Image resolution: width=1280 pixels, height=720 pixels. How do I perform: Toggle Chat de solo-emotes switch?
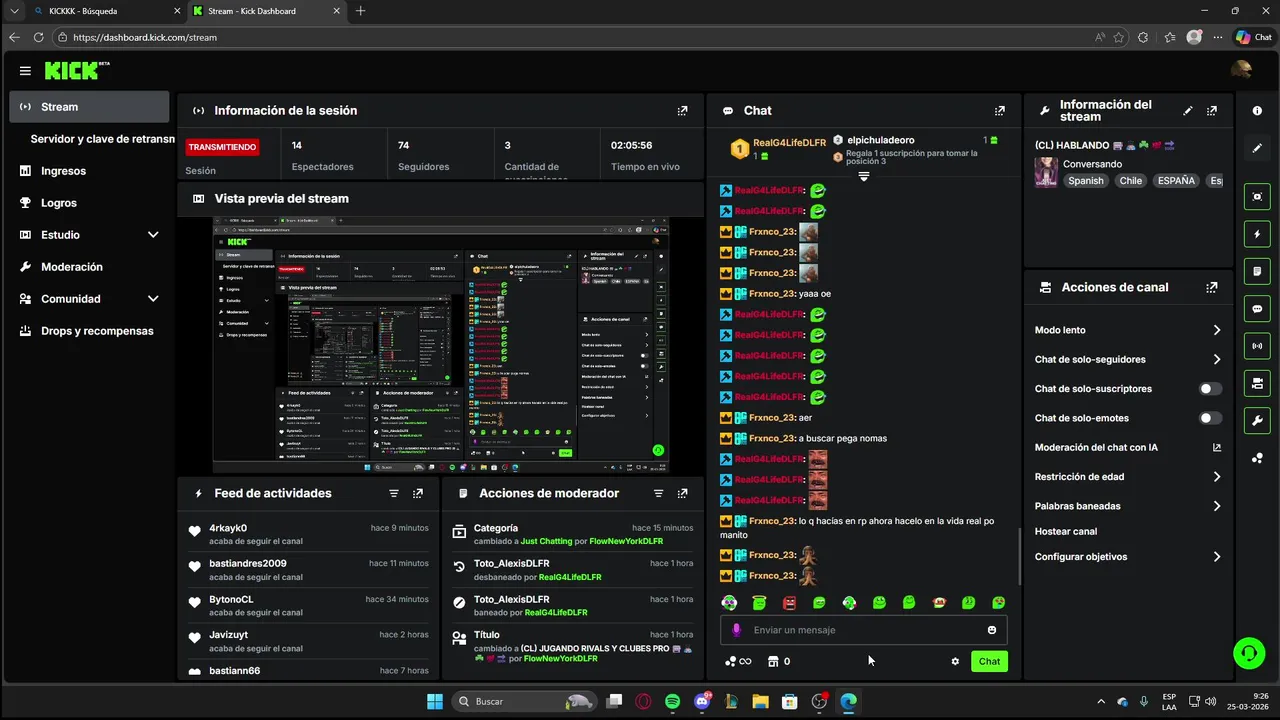[1210, 418]
